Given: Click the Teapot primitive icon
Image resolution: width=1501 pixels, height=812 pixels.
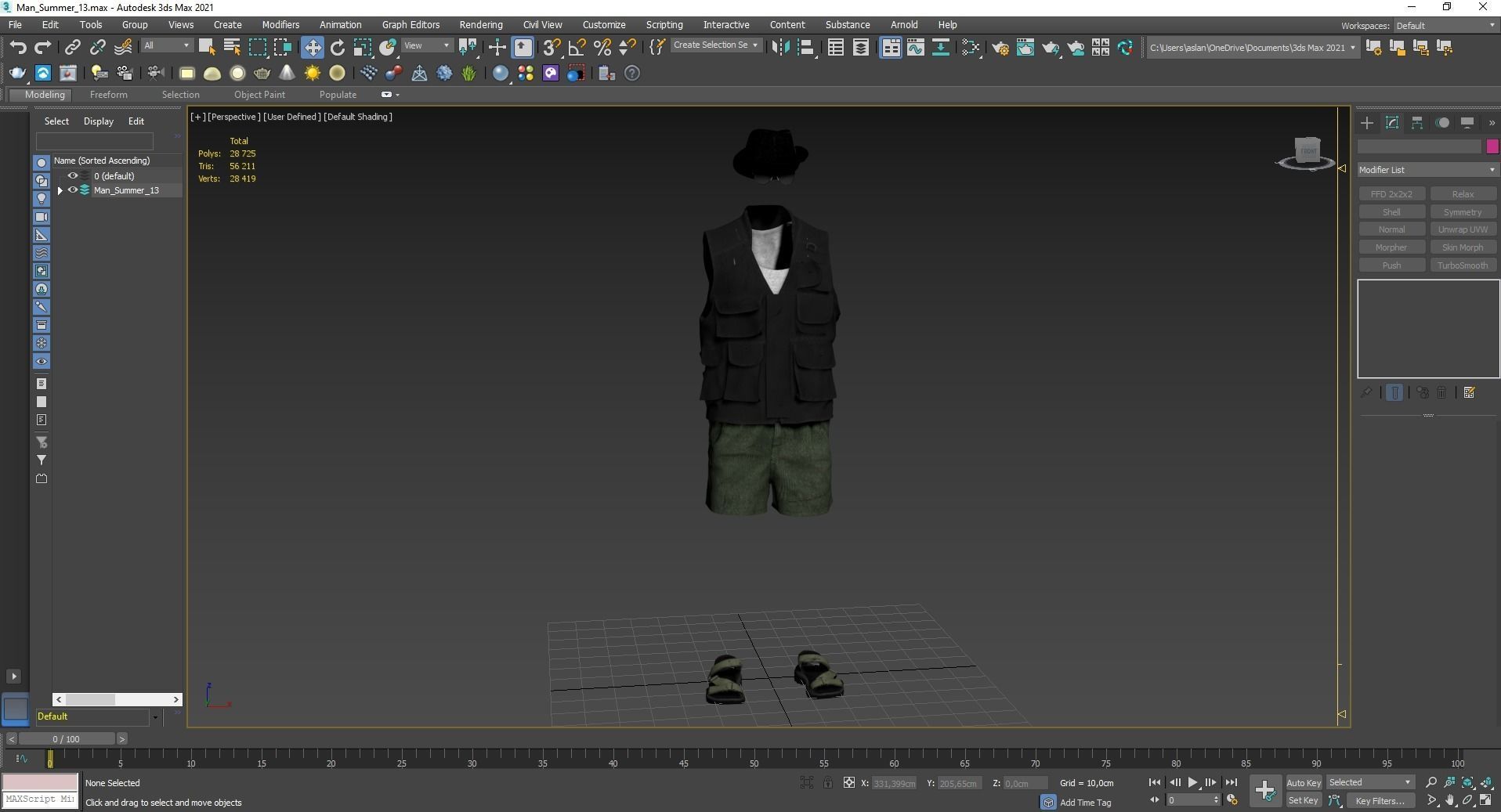Looking at the screenshot, I should 262,74.
